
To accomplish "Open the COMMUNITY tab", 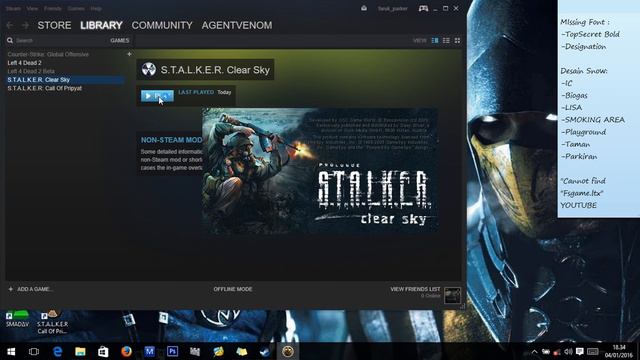I will [x=162, y=25].
